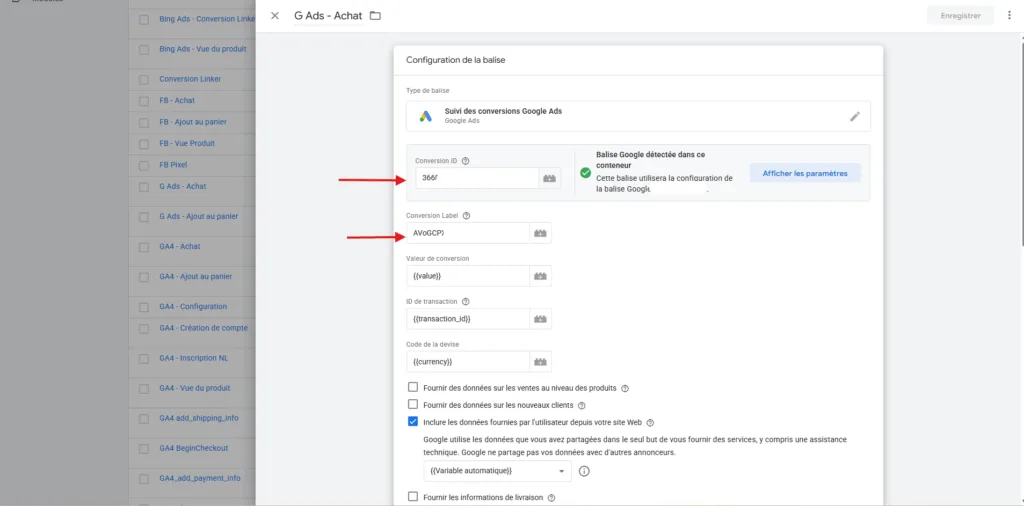Click help icon for nouveaux clients option

(581, 405)
